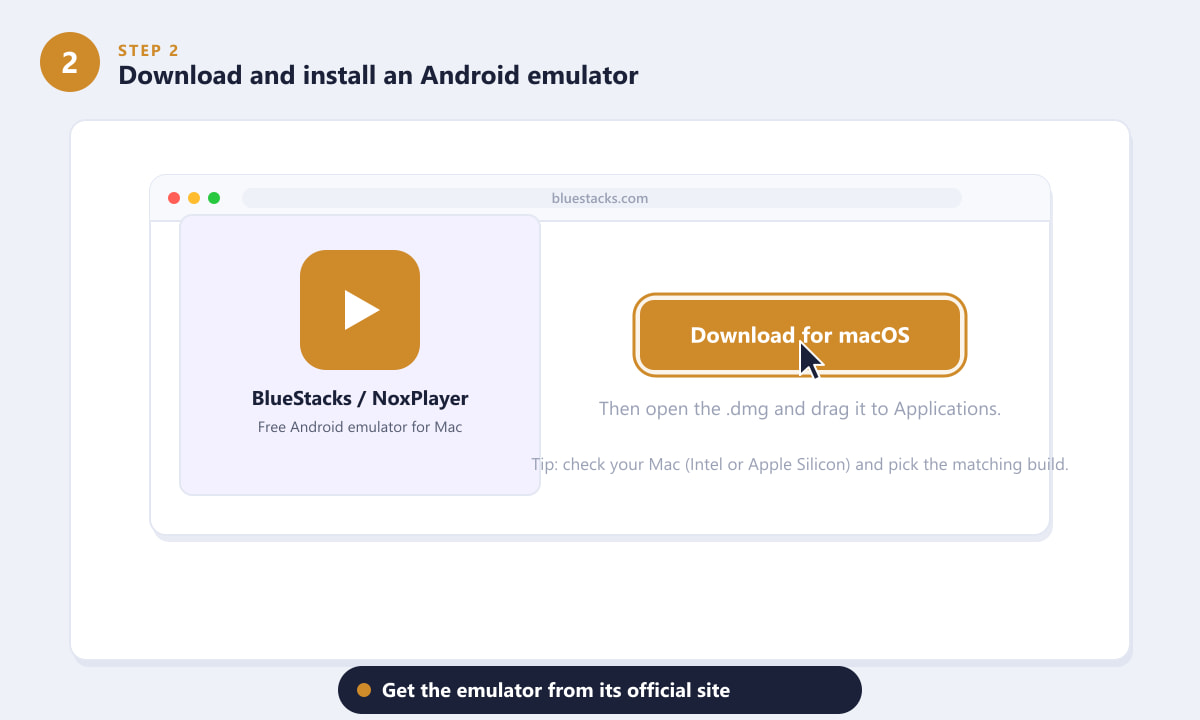Maximize the browser window with green dot
The width and height of the screenshot is (1200, 720).
point(214,198)
